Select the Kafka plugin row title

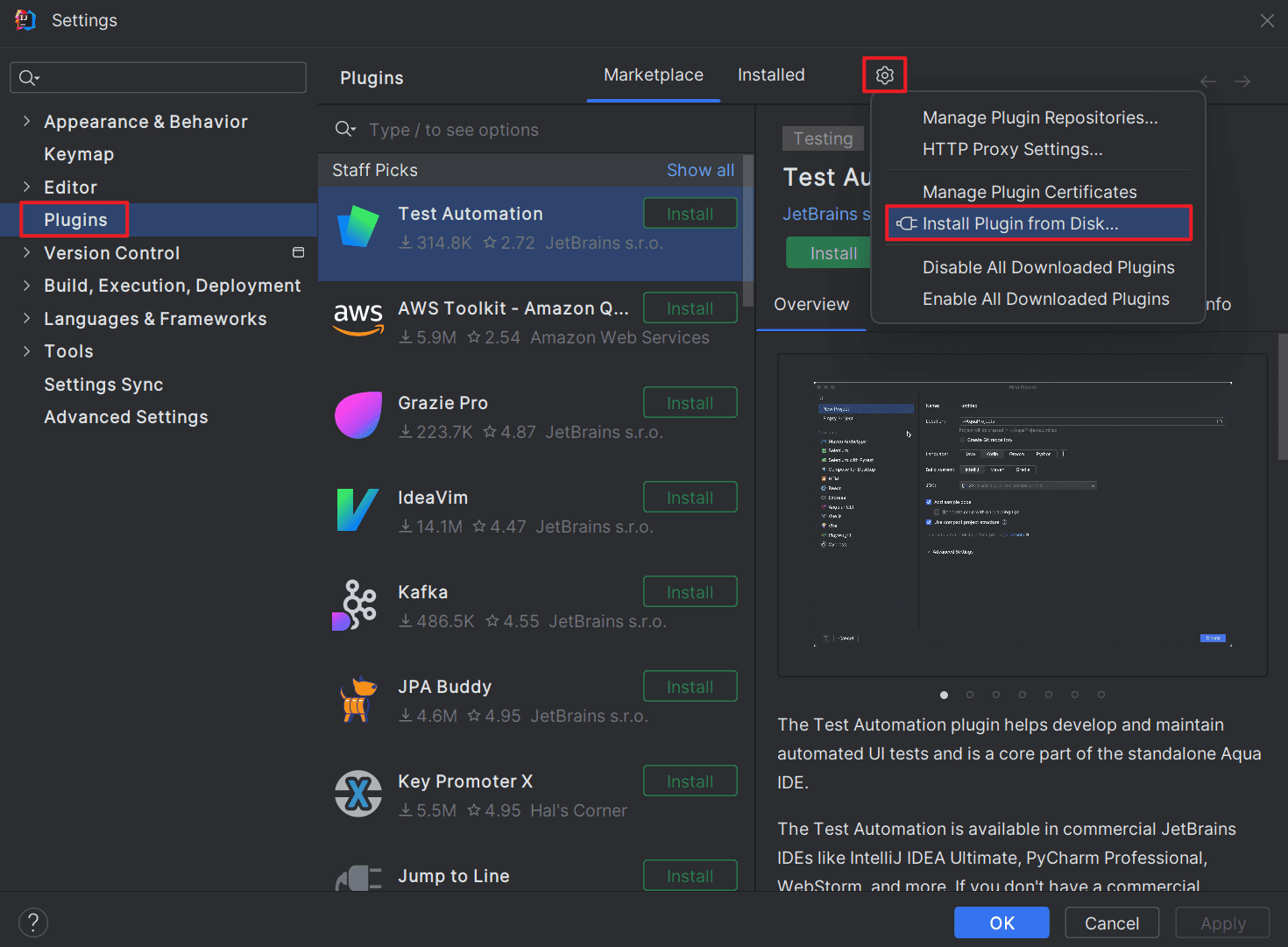tap(422, 592)
